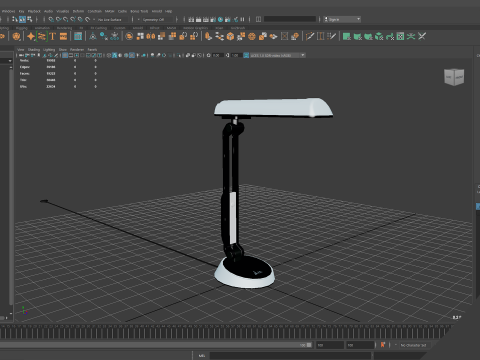480x360 pixels.
Task: Click the gamma value field
Action: 236,55
